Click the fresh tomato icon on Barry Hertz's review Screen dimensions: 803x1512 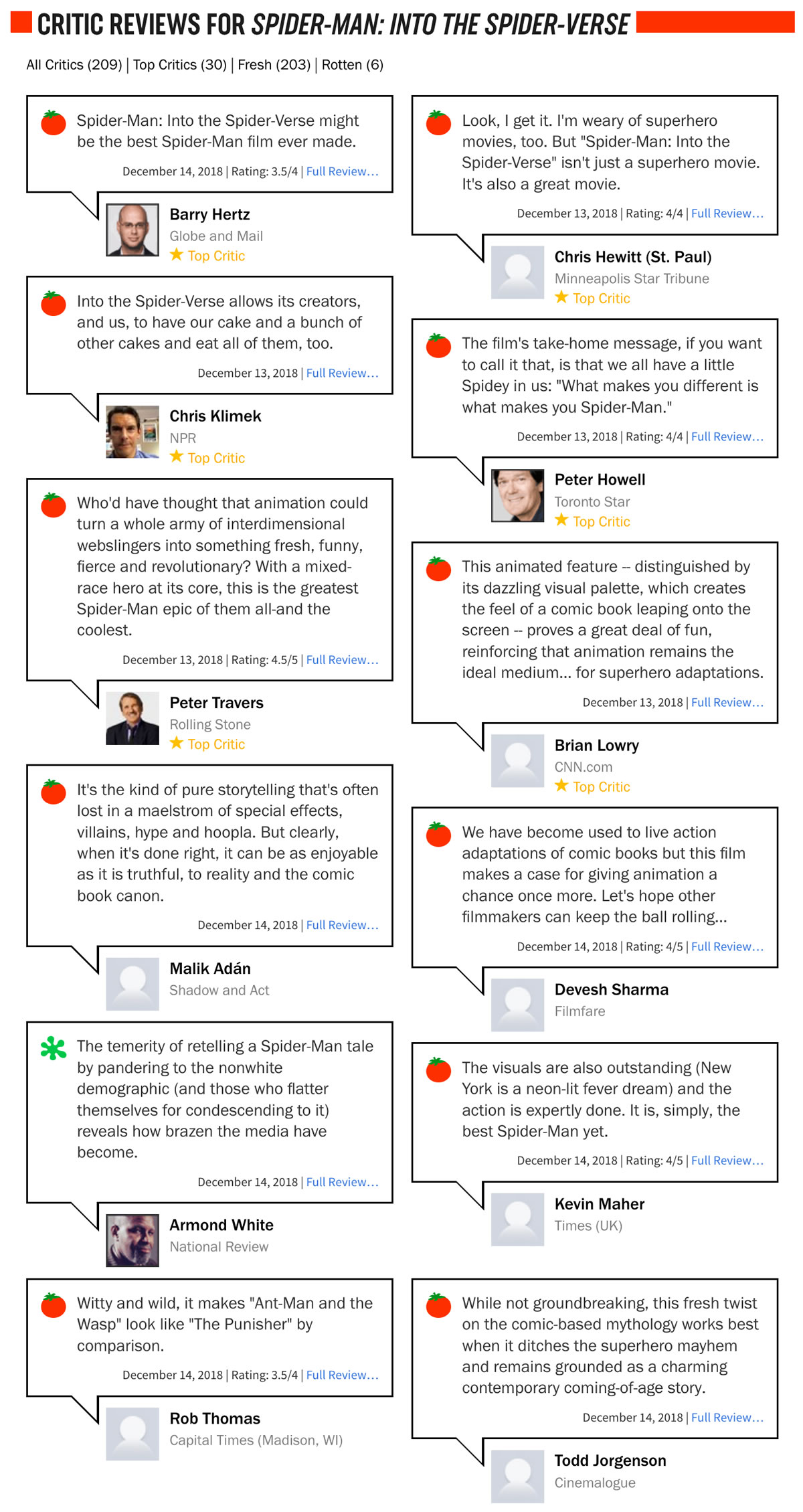(54, 123)
